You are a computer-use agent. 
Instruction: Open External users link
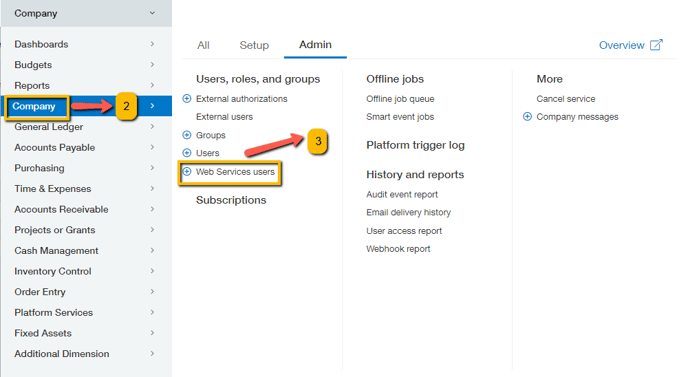224,117
